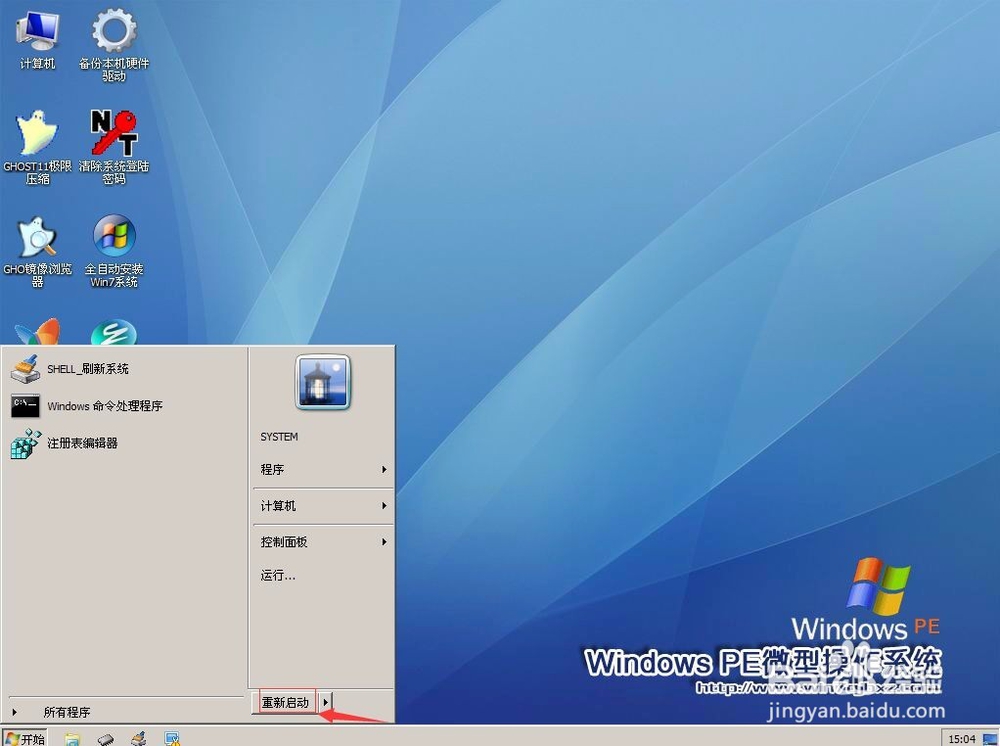Click the show desktop icon in tray
This screenshot has width=1000, height=746.
990,740
